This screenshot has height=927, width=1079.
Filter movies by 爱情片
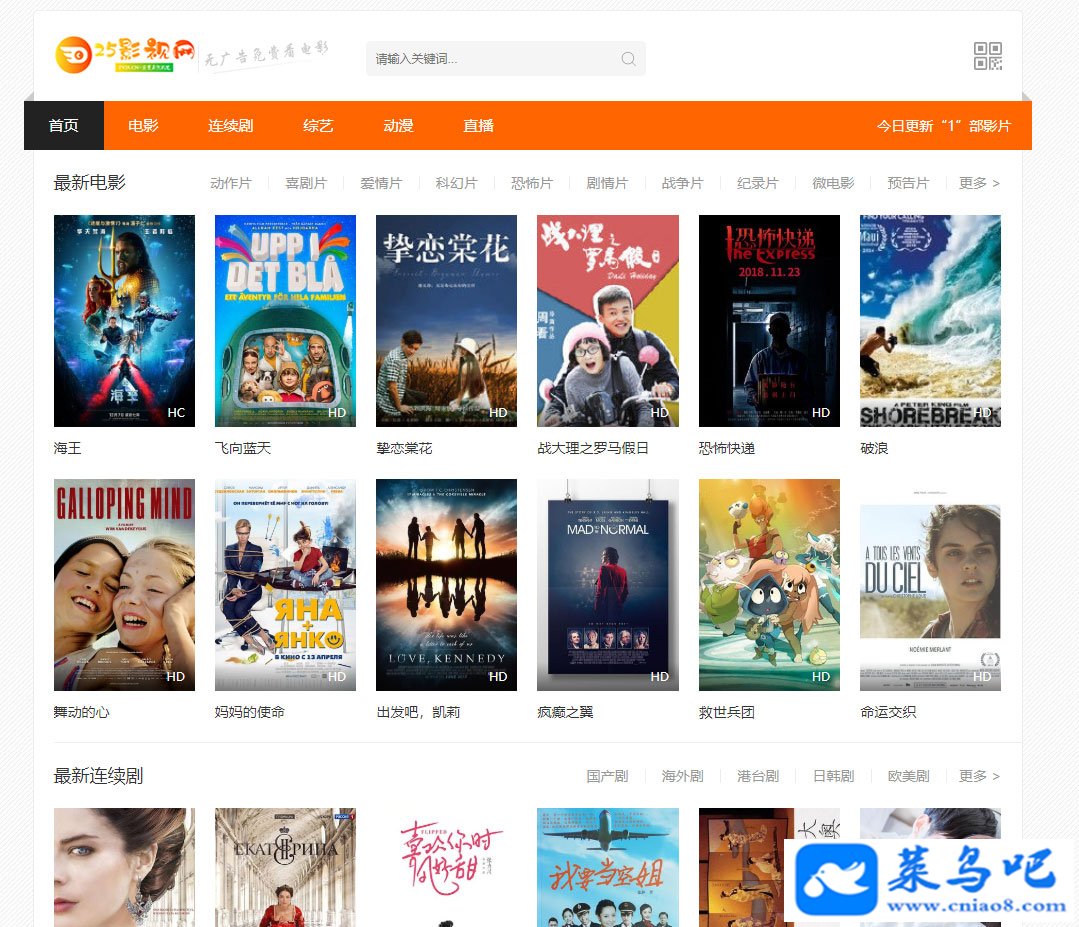[x=381, y=183]
